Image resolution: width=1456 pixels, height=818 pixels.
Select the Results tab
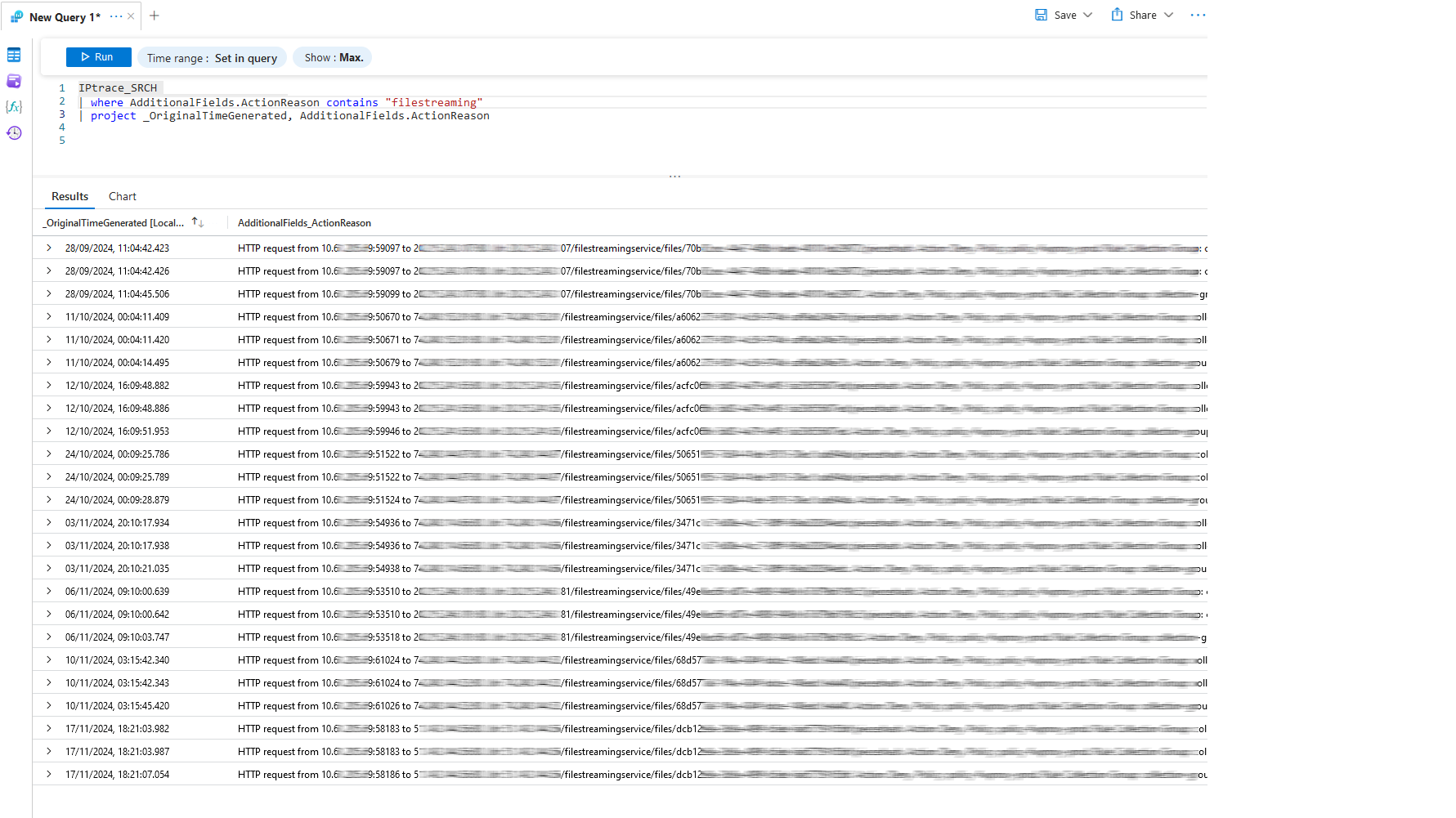69,196
